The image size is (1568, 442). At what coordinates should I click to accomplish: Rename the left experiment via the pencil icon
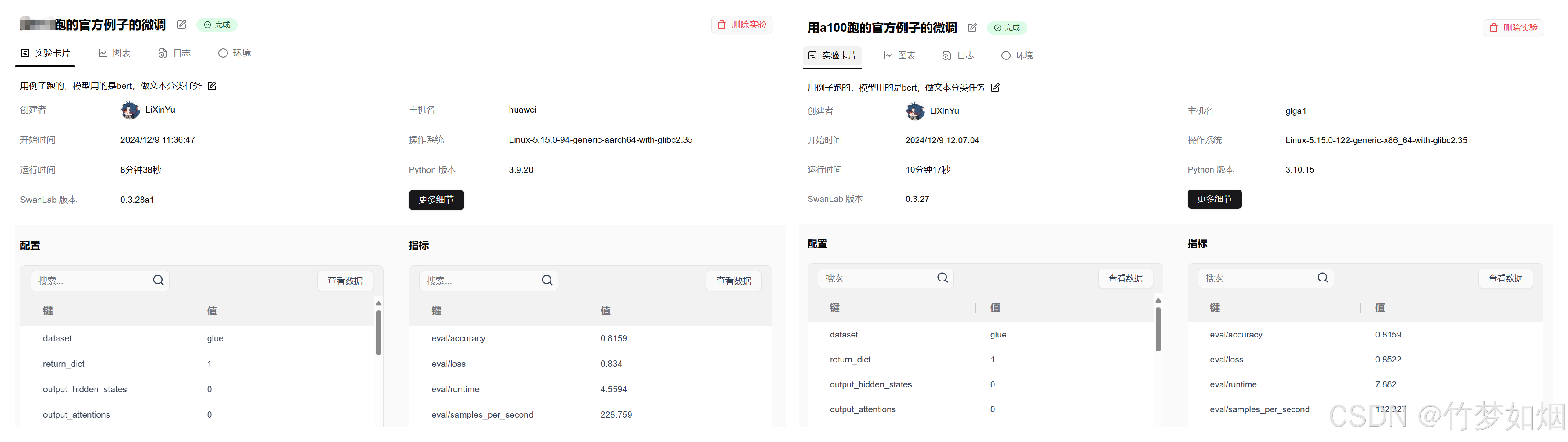tap(181, 24)
